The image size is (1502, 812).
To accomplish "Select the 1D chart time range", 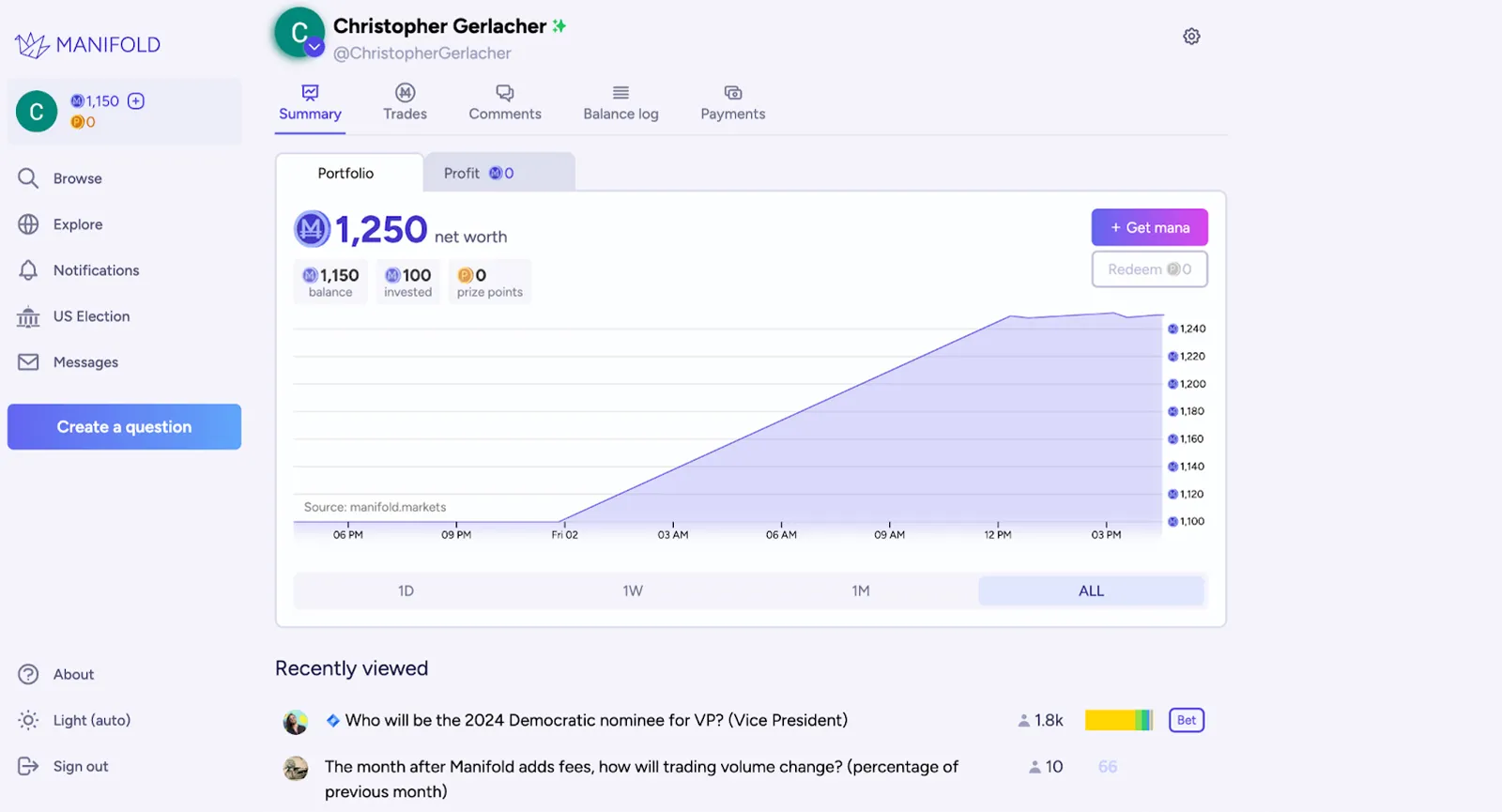I will click(x=406, y=590).
